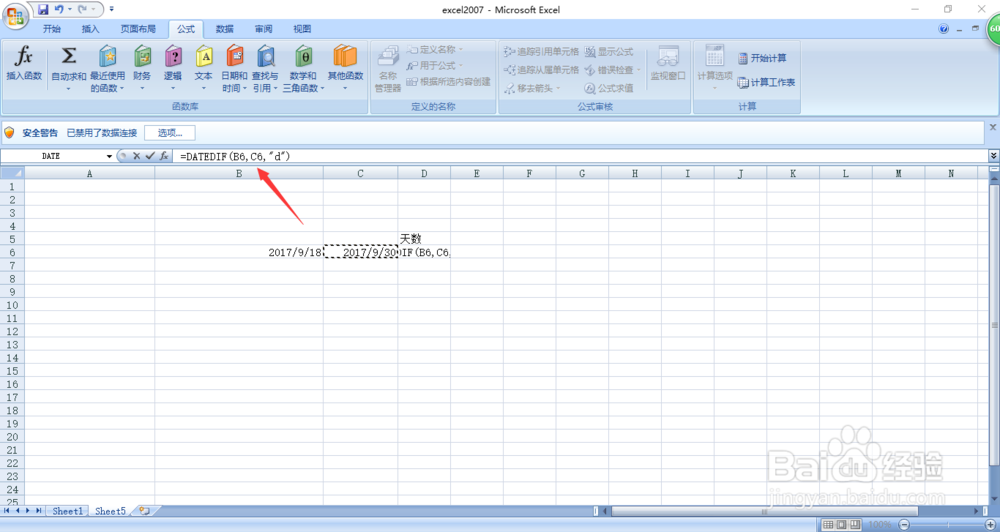This screenshot has height=532, width=1000.
Task: Open the Text (文本) functions list
Action: [x=203, y=68]
